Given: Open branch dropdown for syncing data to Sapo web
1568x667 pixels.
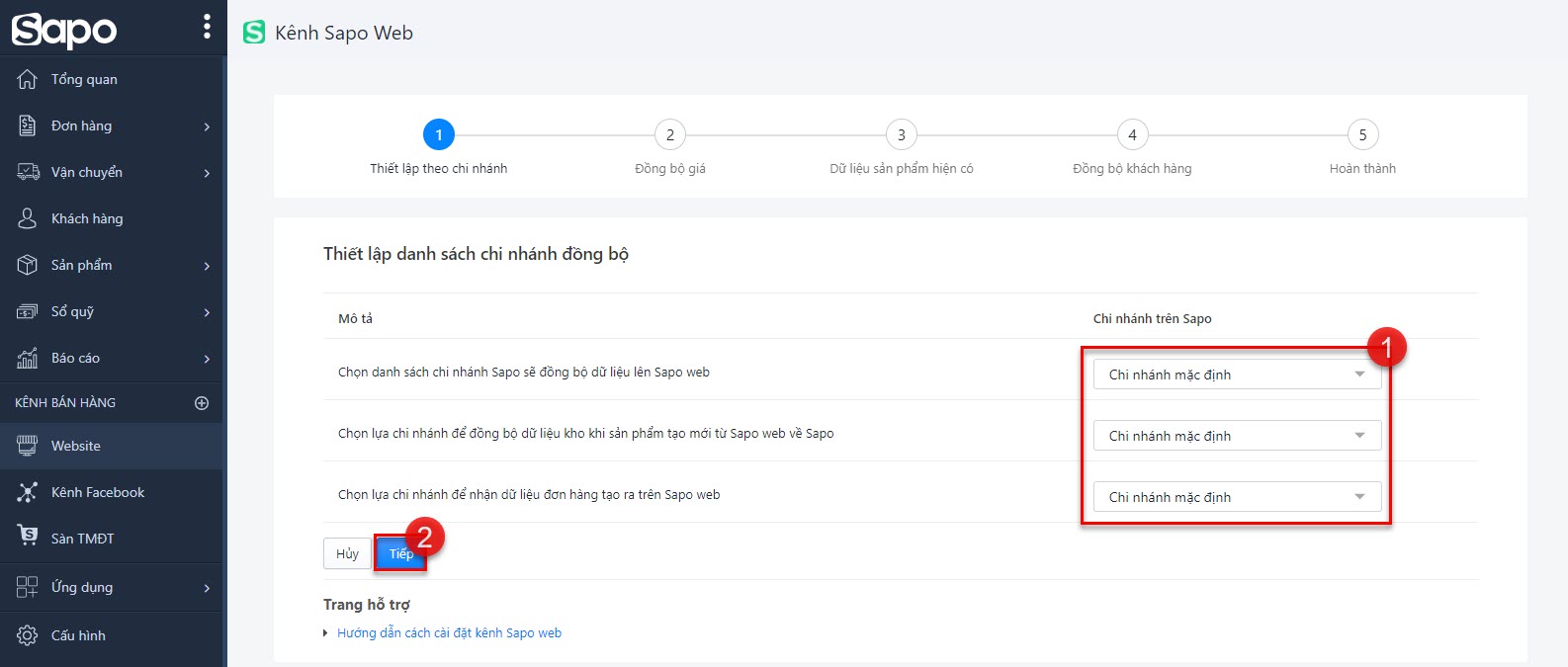Looking at the screenshot, I should (1237, 375).
